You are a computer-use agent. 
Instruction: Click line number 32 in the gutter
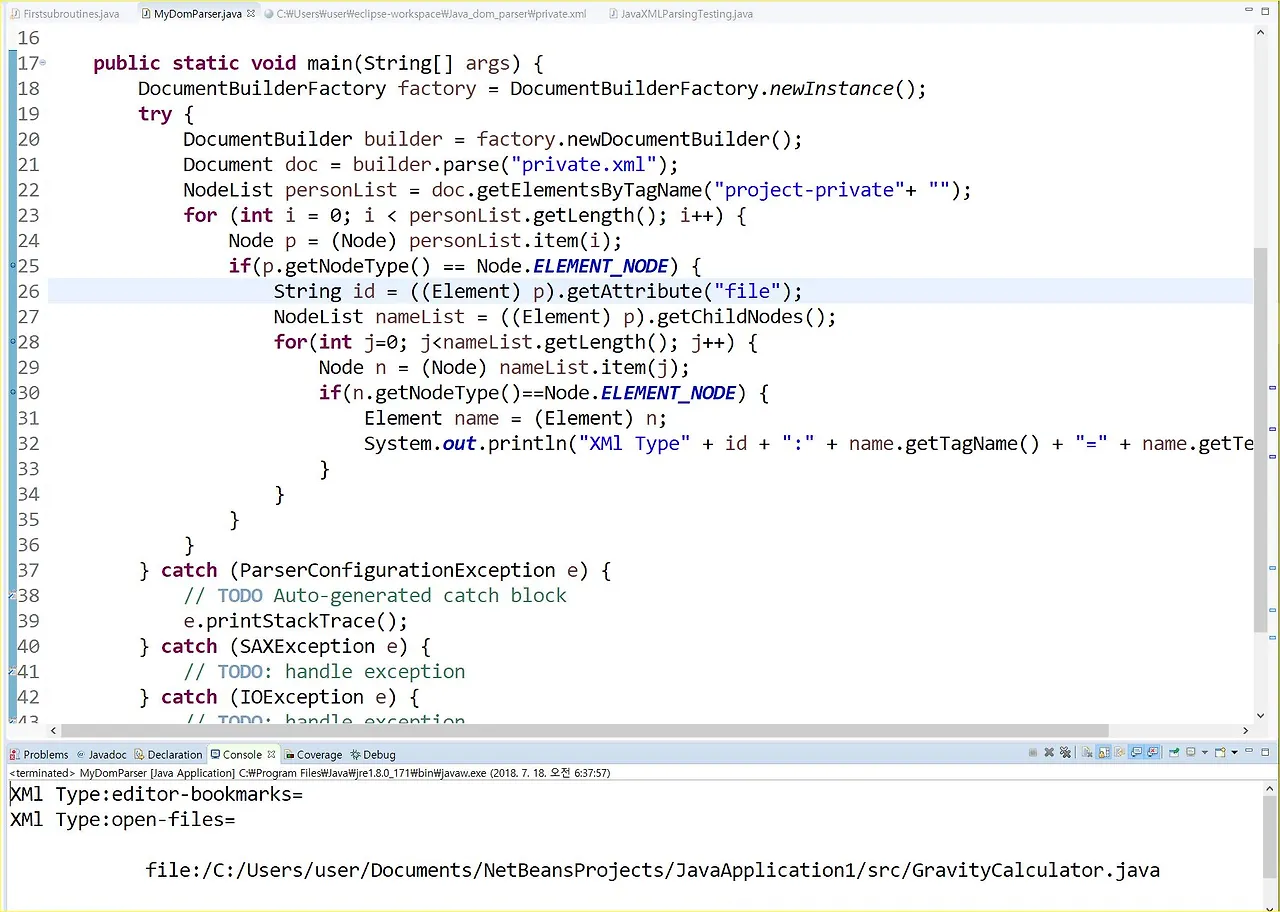tap(28, 443)
